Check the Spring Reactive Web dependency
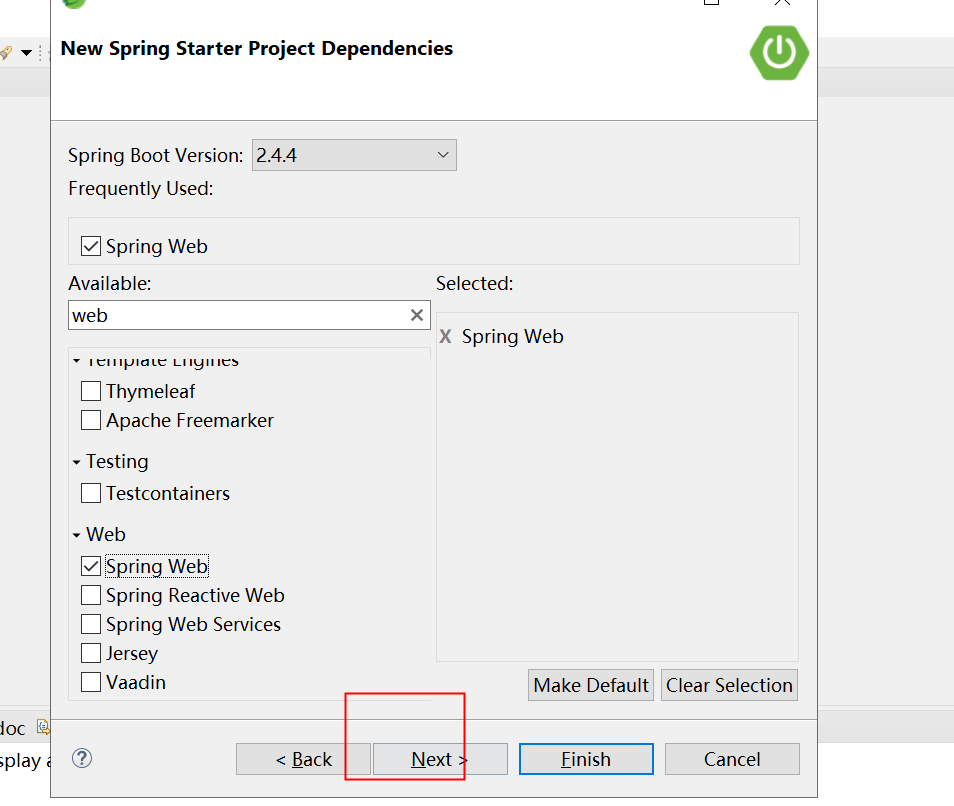Viewport: 954px width, 806px height. tap(91, 596)
